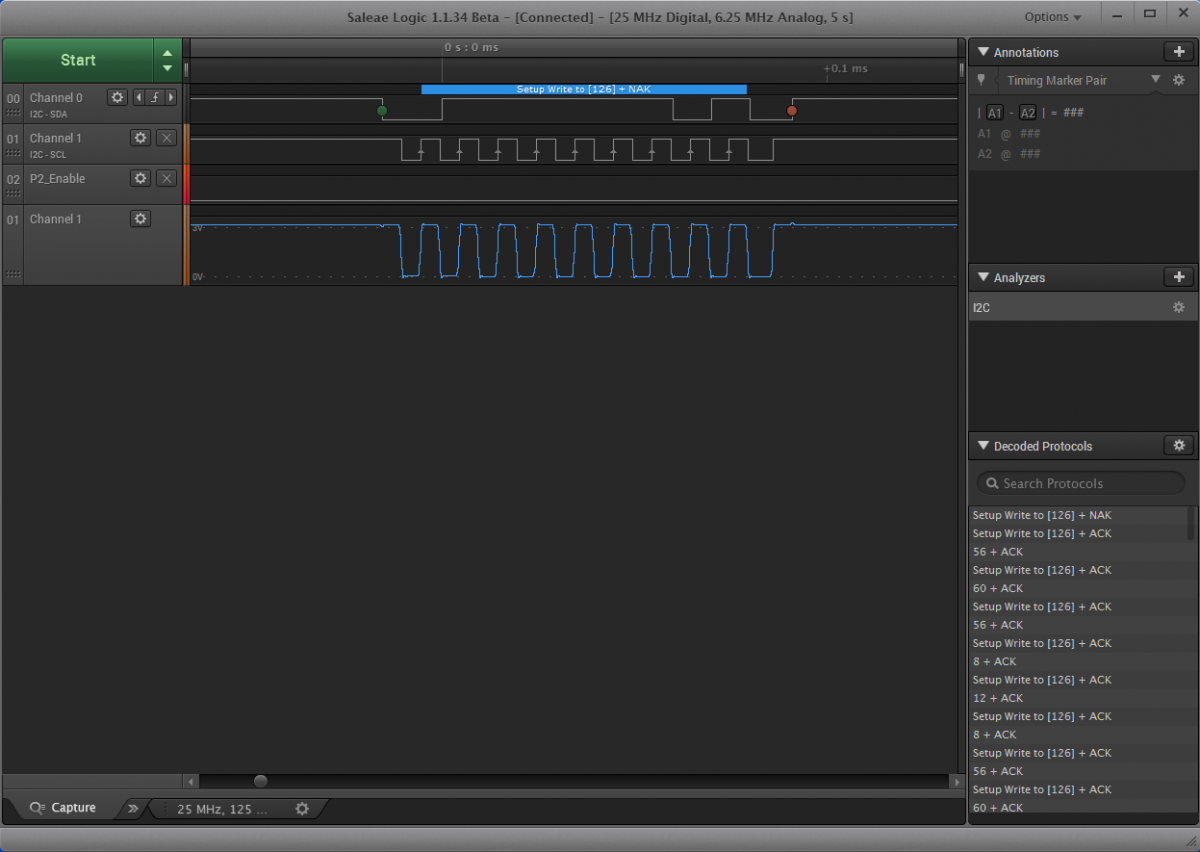Add a new annotation
The image size is (1200, 852).
(x=1179, y=52)
